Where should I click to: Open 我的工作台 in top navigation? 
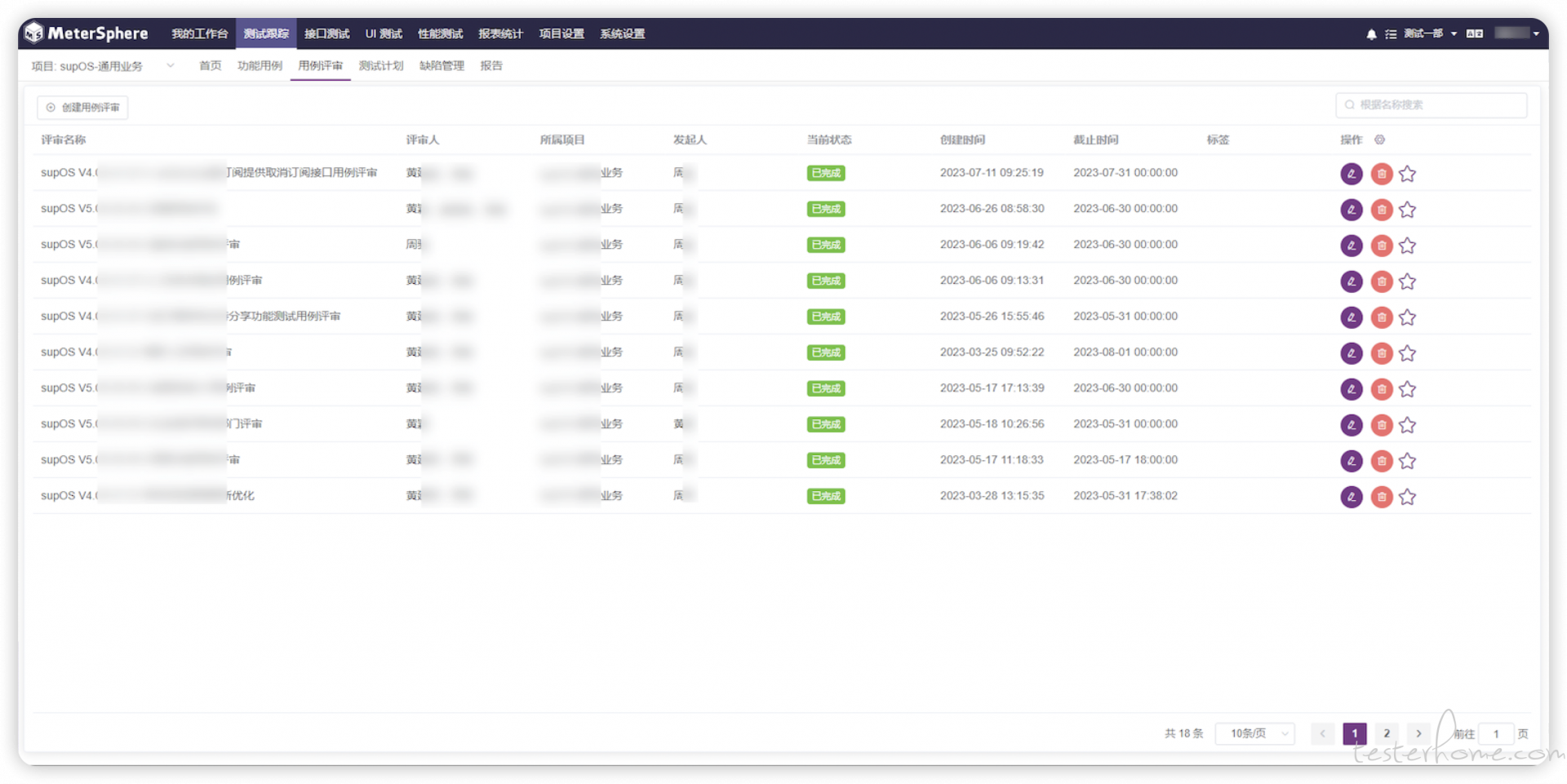click(x=199, y=34)
